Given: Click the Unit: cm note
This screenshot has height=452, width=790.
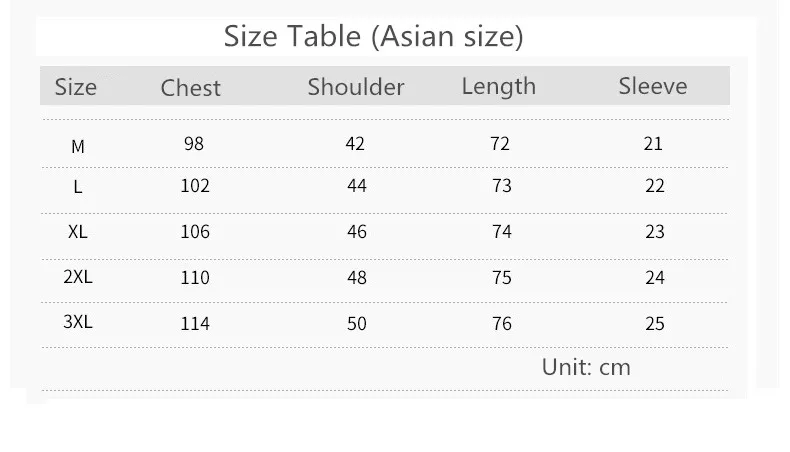Looking at the screenshot, I should (586, 367).
